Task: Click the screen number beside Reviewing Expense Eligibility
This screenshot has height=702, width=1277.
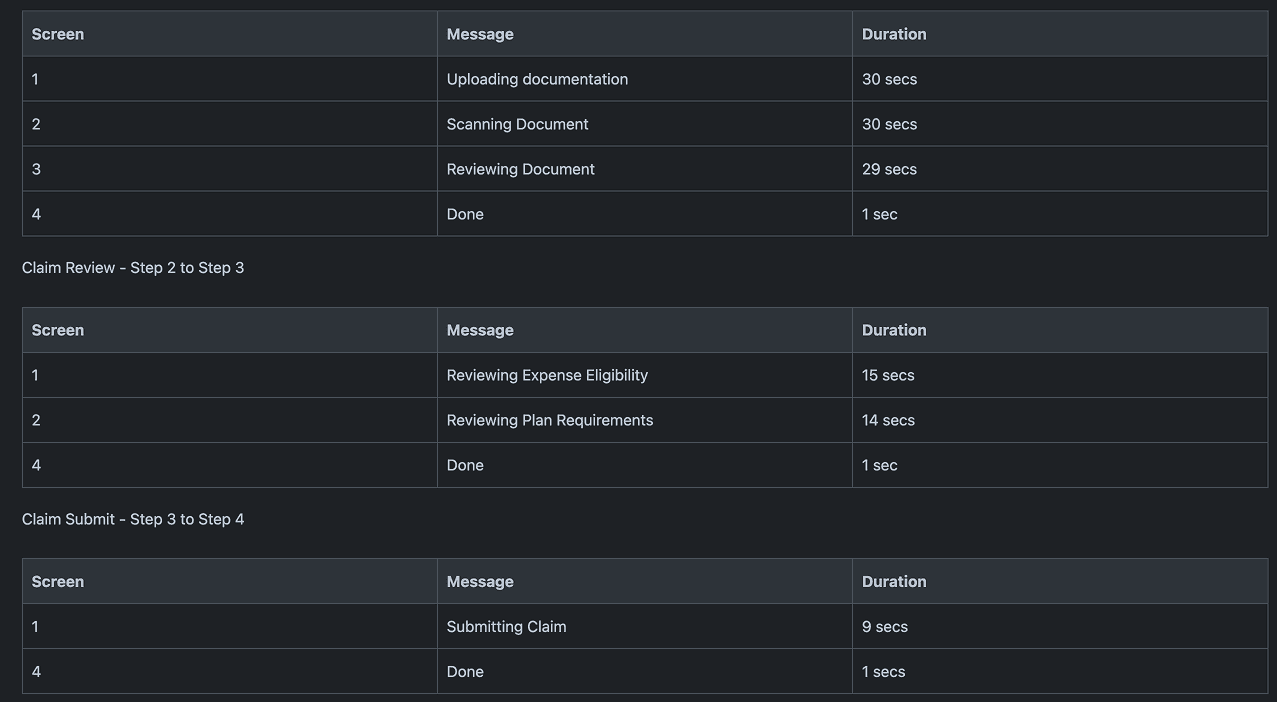Action: [35, 375]
